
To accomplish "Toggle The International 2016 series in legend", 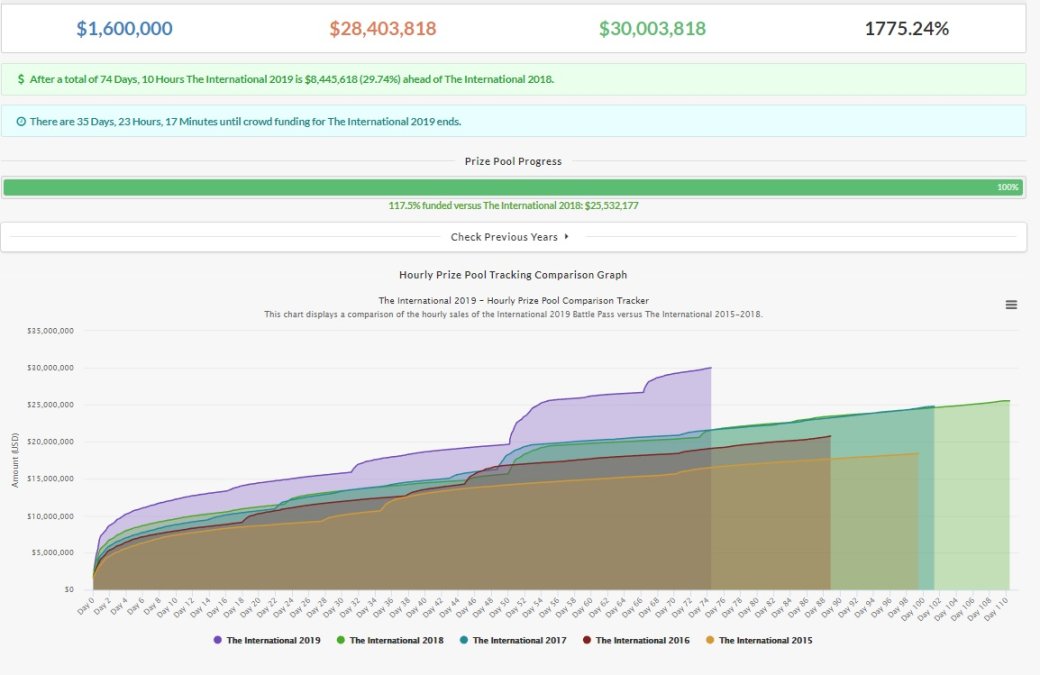I will (636, 641).
